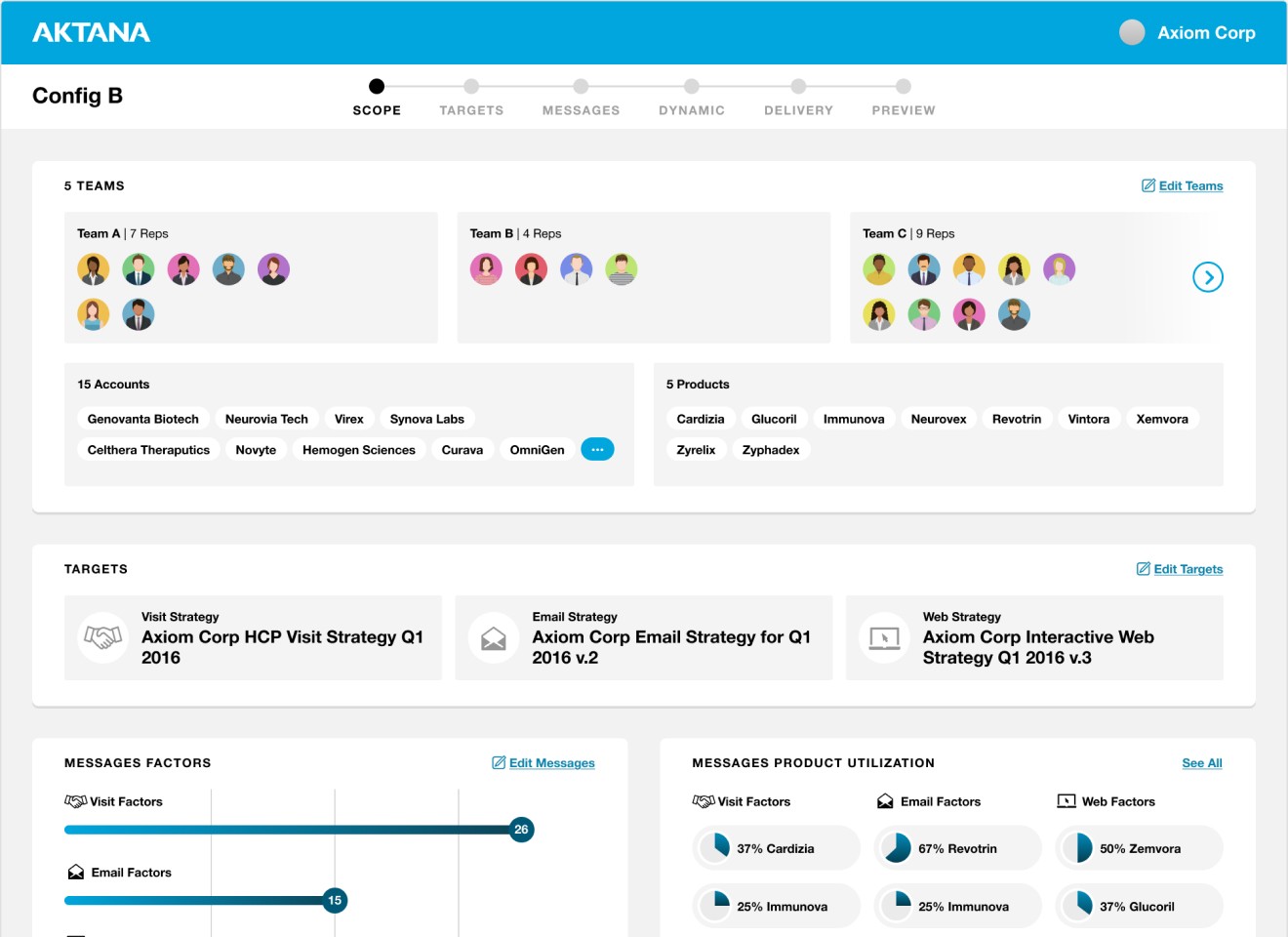Select the Virex account chip

(x=349, y=419)
